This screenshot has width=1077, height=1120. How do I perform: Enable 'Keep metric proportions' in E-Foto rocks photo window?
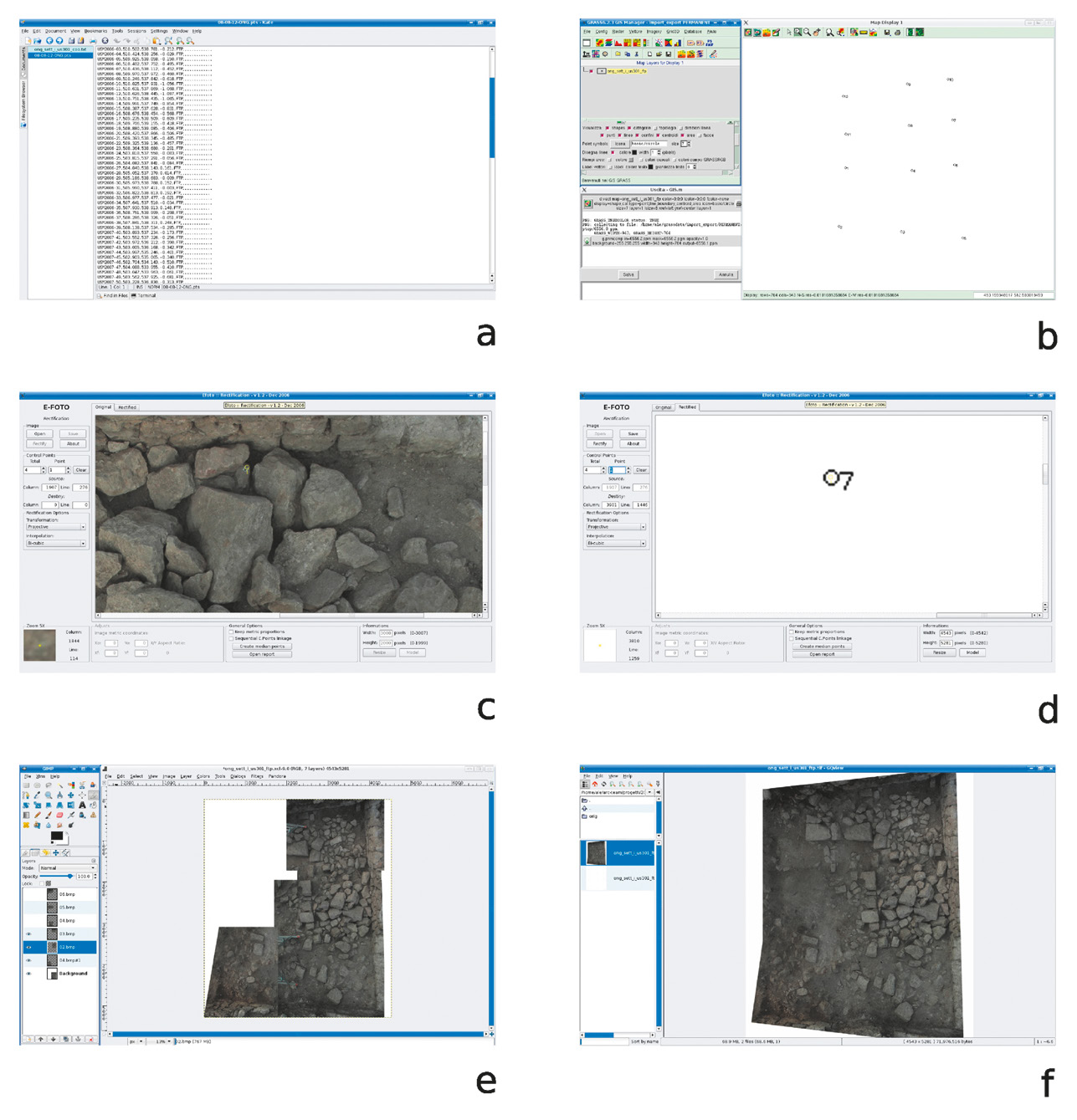pyautogui.click(x=231, y=632)
